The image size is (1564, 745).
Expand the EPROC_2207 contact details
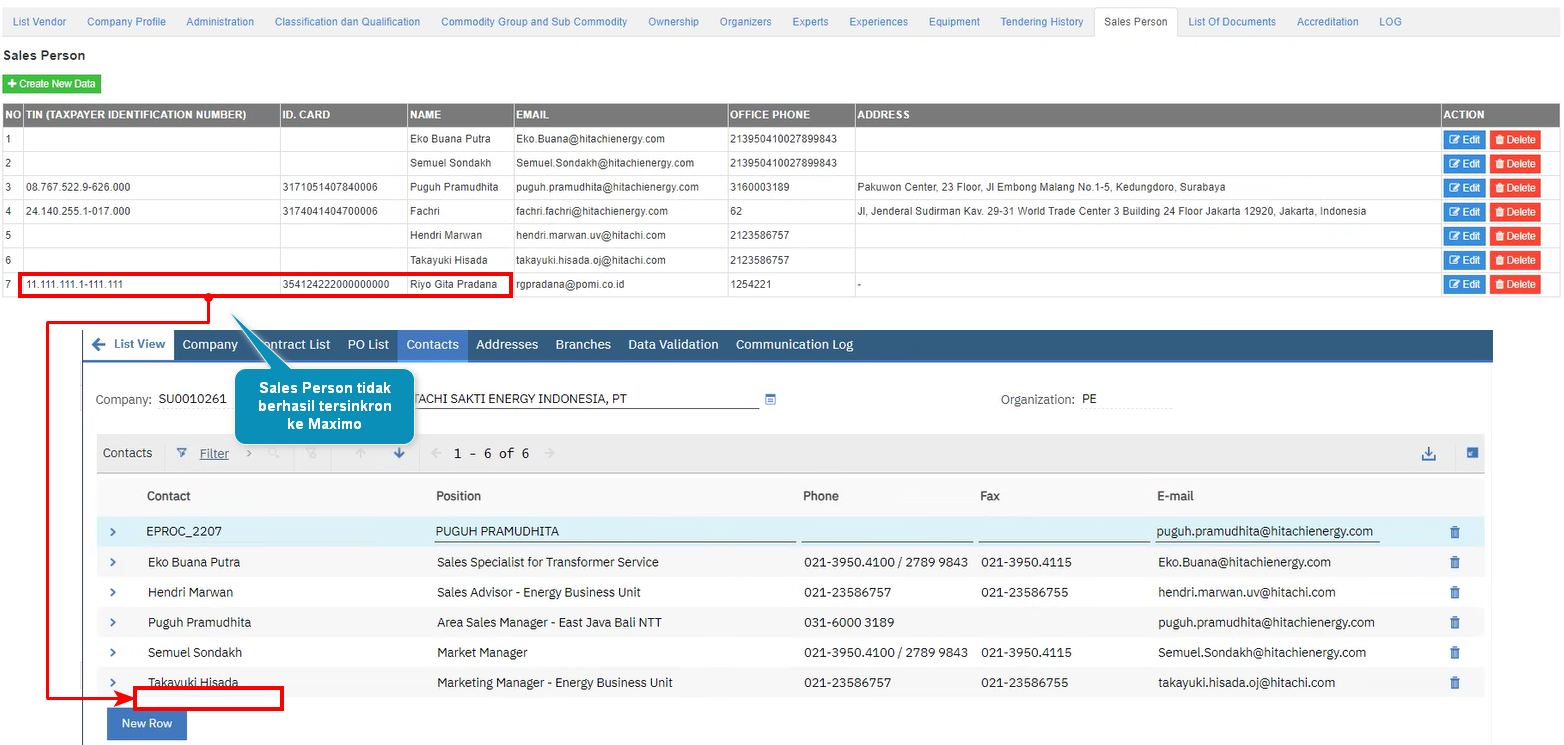[113, 532]
